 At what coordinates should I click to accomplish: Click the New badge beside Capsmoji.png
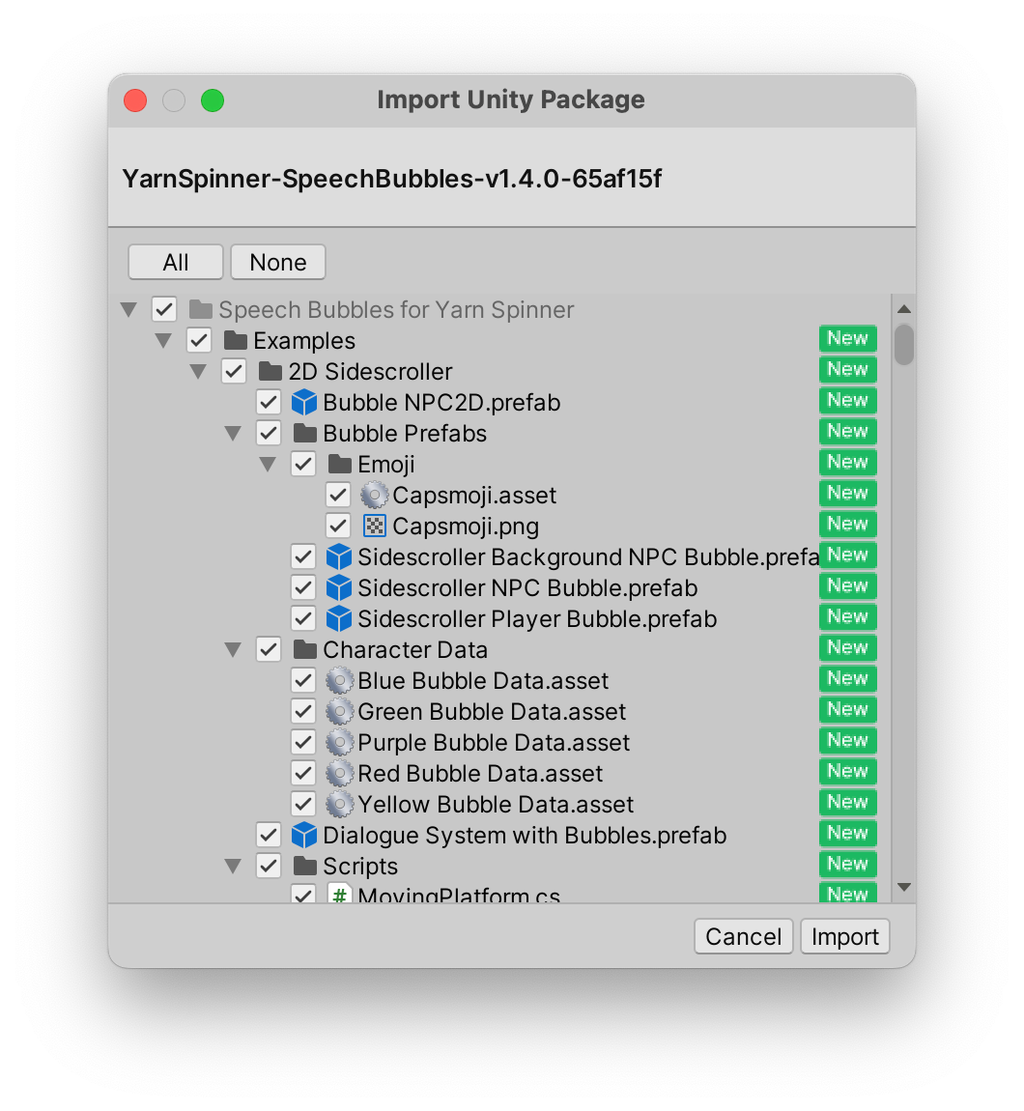pyautogui.click(x=848, y=524)
